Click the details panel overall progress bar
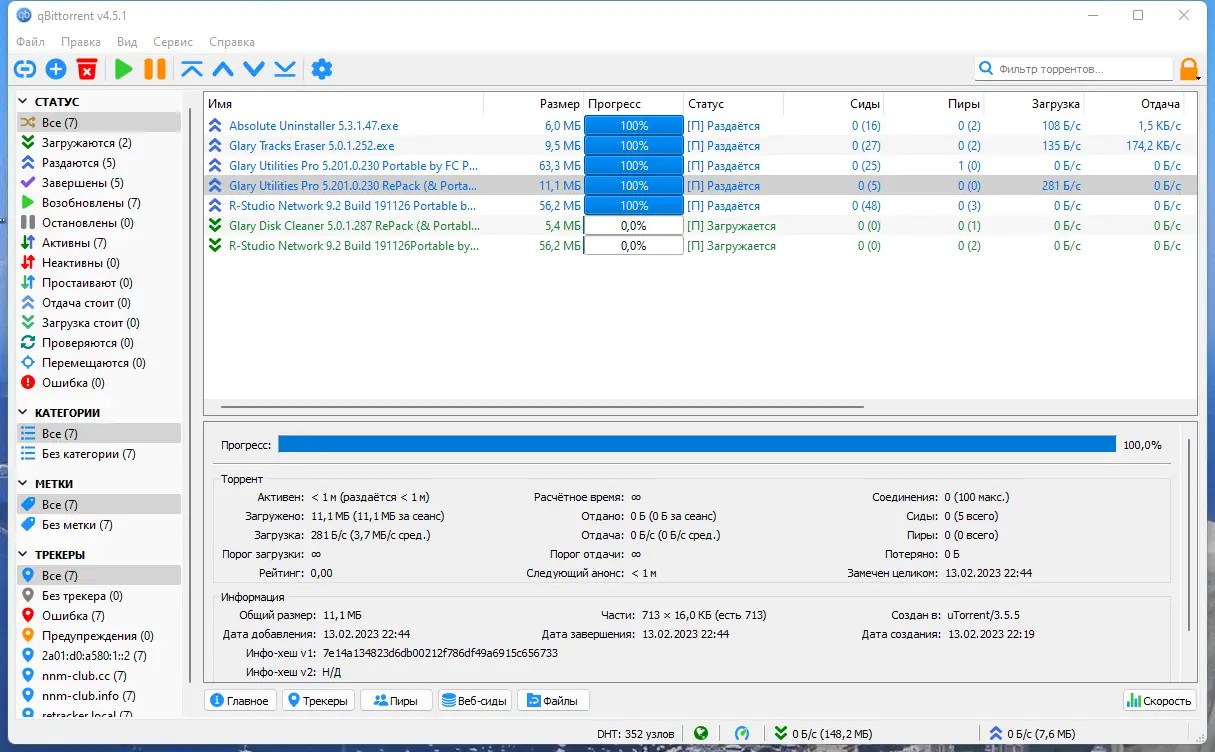The width and height of the screenshot is (1215, 752). click(697, 444)
